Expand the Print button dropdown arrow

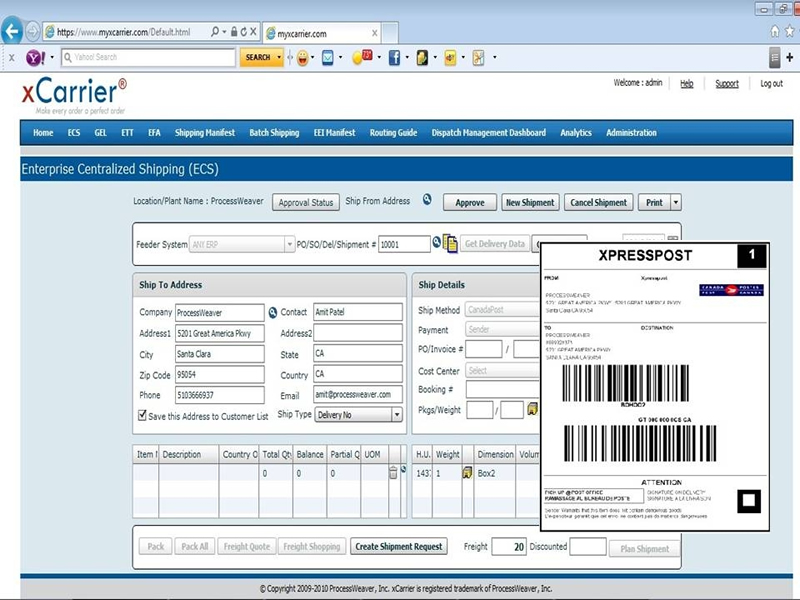pos(676,203)
